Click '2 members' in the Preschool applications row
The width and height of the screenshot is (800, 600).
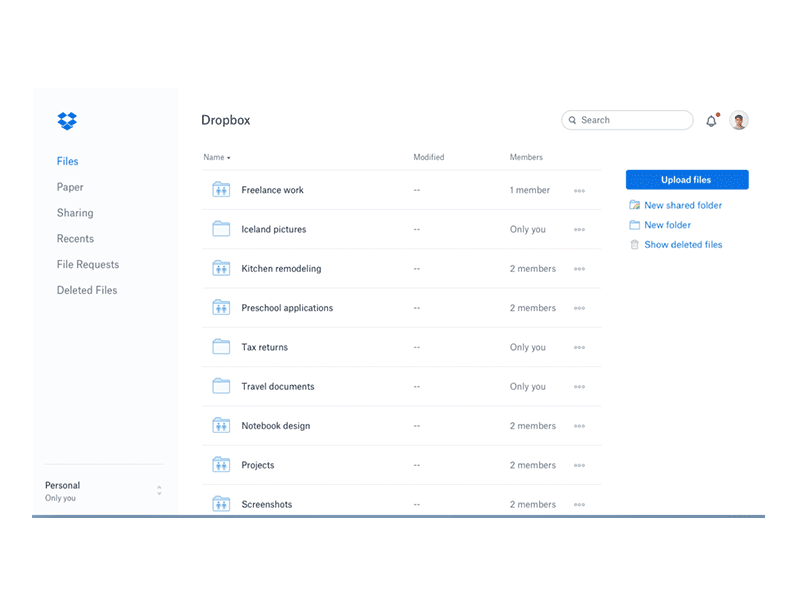[x=533, y=308]
